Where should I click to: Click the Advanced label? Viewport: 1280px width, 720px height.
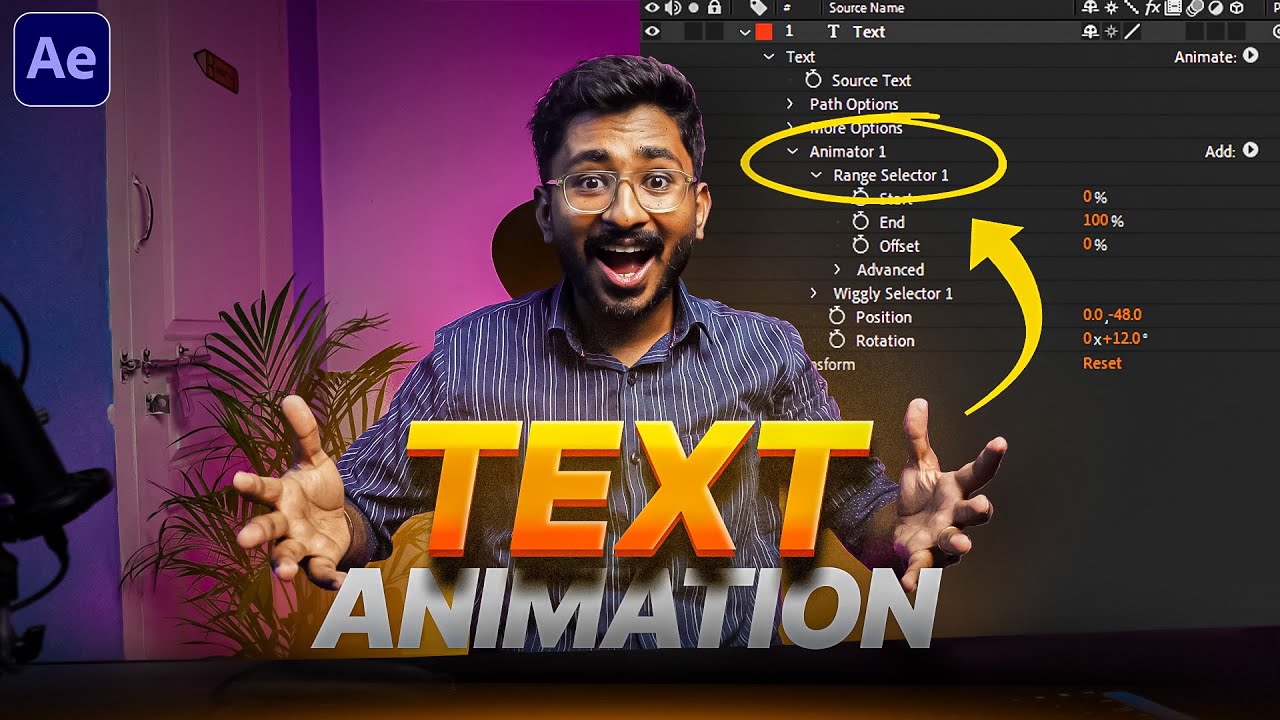point(890,270)
